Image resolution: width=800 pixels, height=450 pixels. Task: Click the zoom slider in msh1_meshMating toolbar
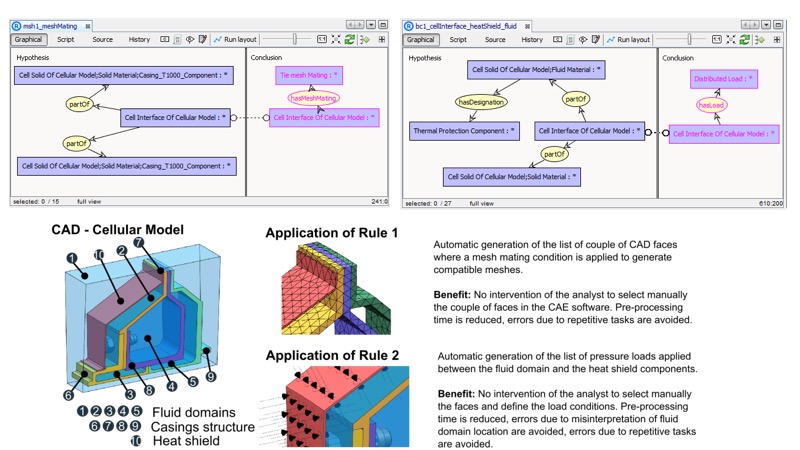tap(294, 40)
